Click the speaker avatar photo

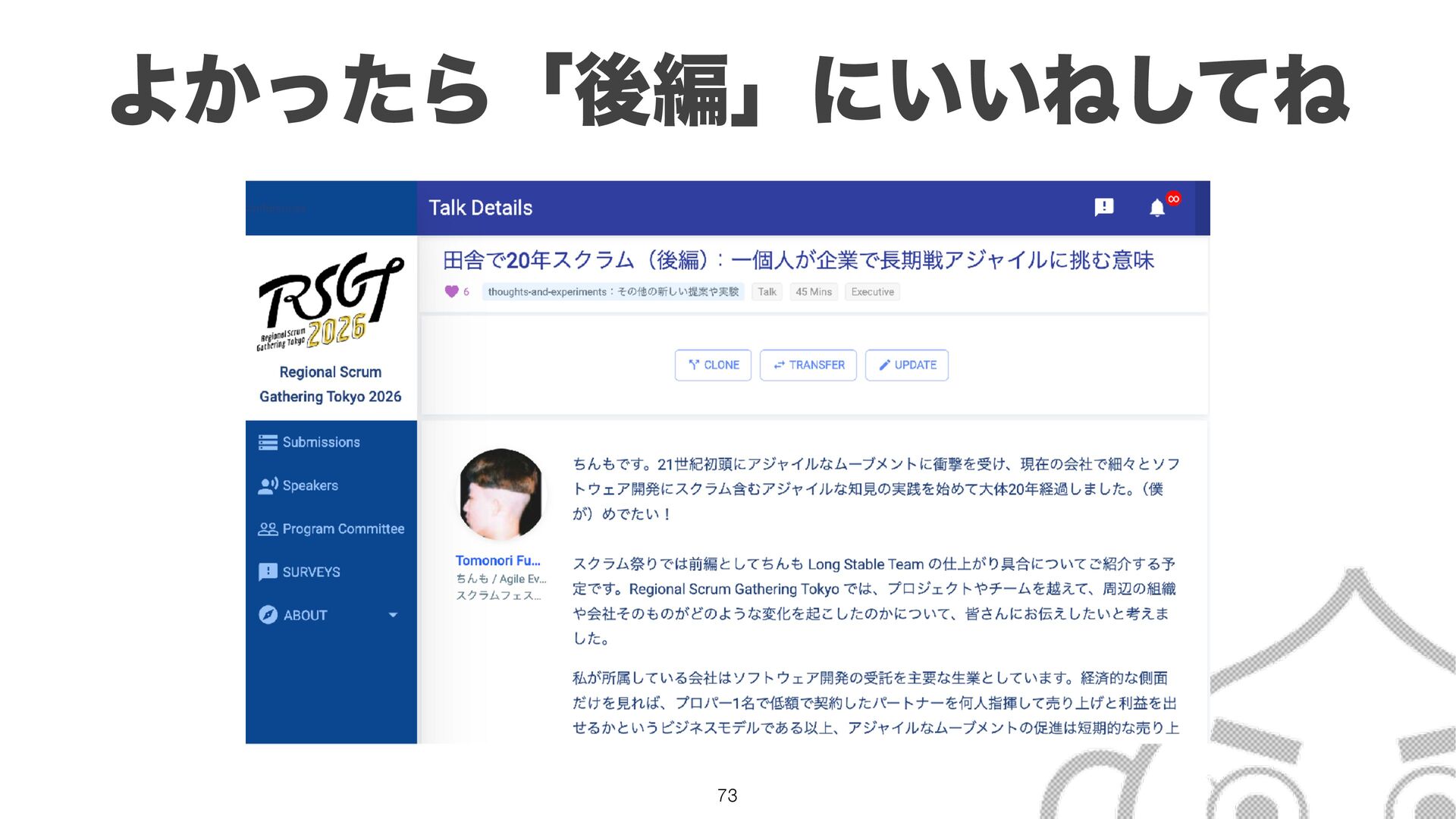click(x=501, y=494)
